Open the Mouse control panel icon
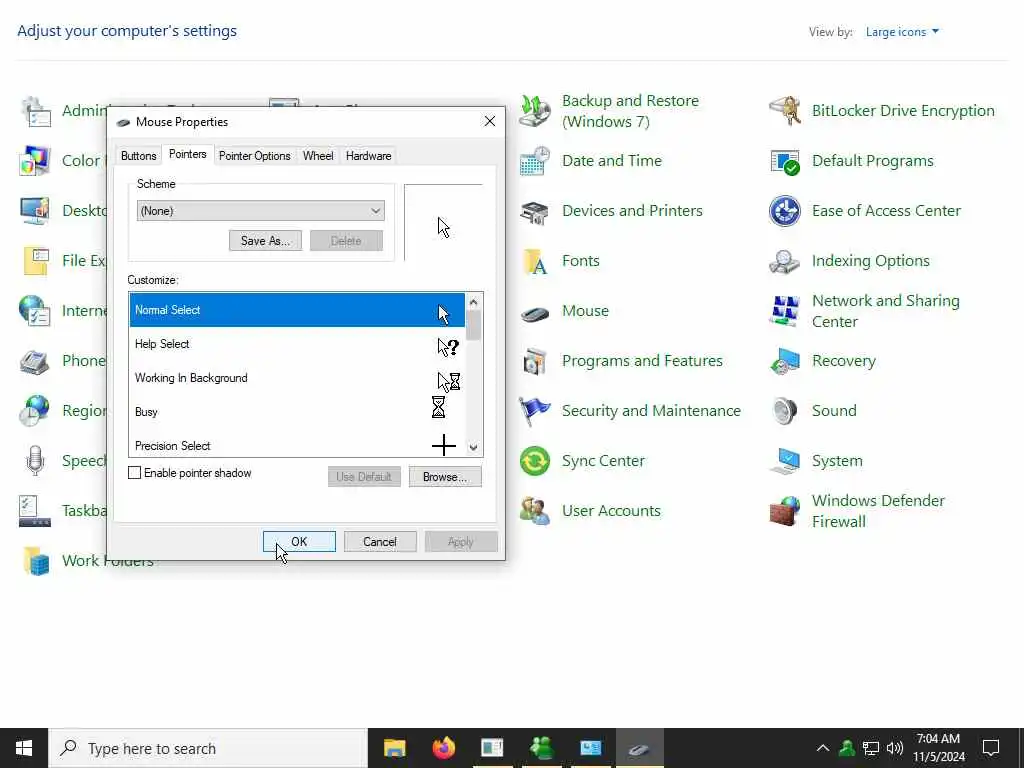 (535, 312)
